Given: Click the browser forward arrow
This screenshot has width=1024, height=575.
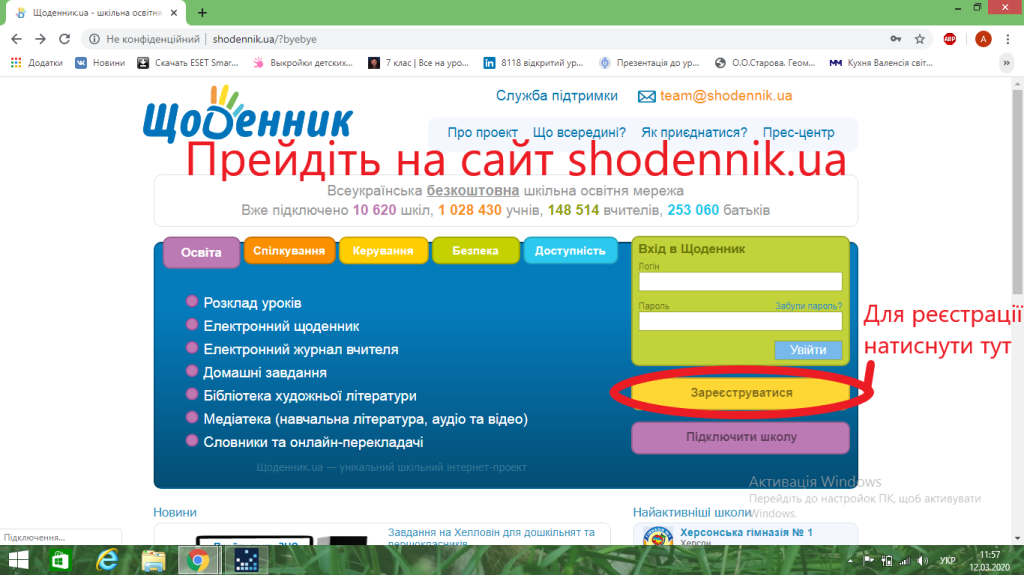Looking at the screenshot, I should click(40, 39).
